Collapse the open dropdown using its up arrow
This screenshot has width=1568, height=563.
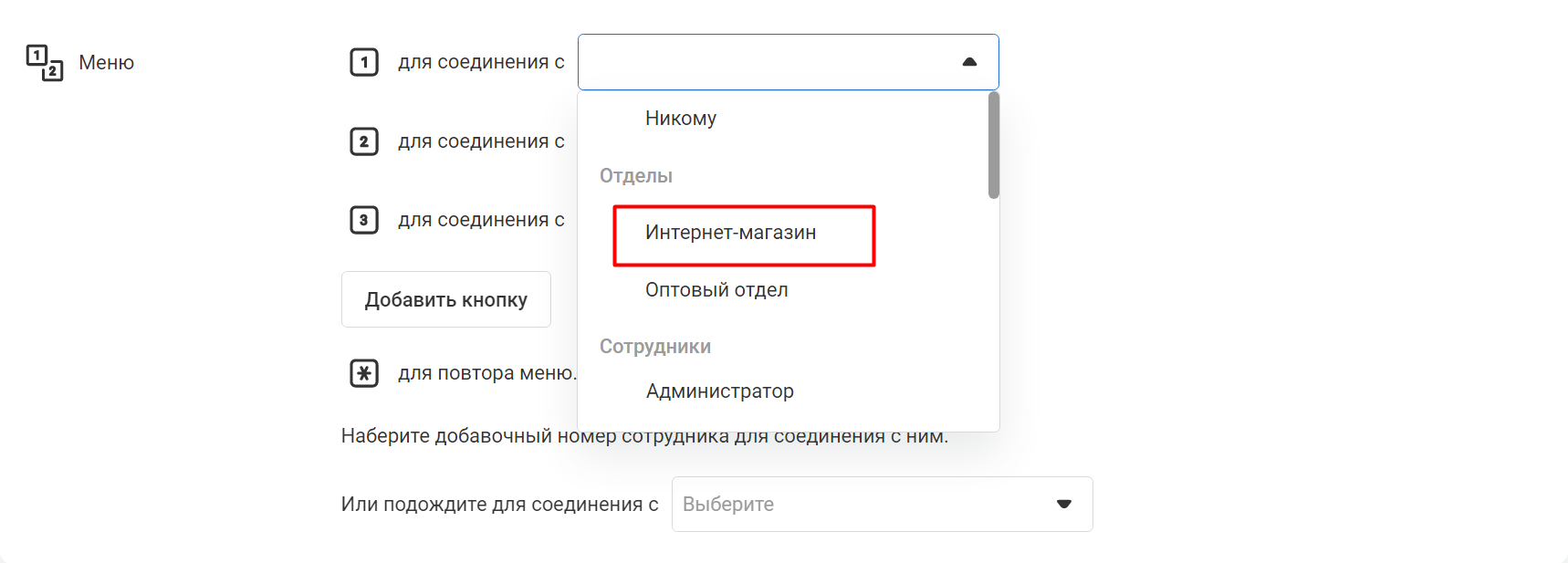point(969,62)
